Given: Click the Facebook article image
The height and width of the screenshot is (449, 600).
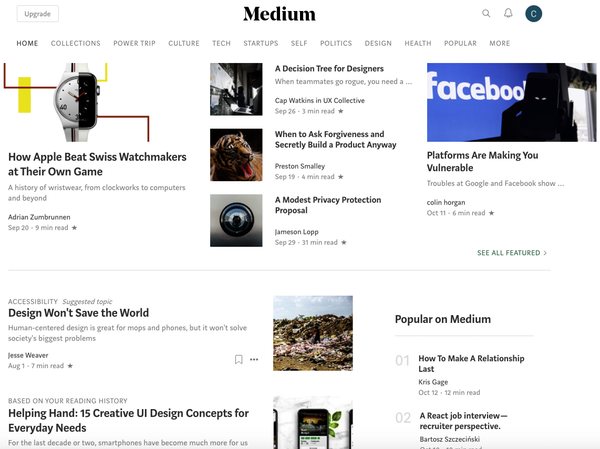Looking at the screenshot, I should (x=490, y=102).
